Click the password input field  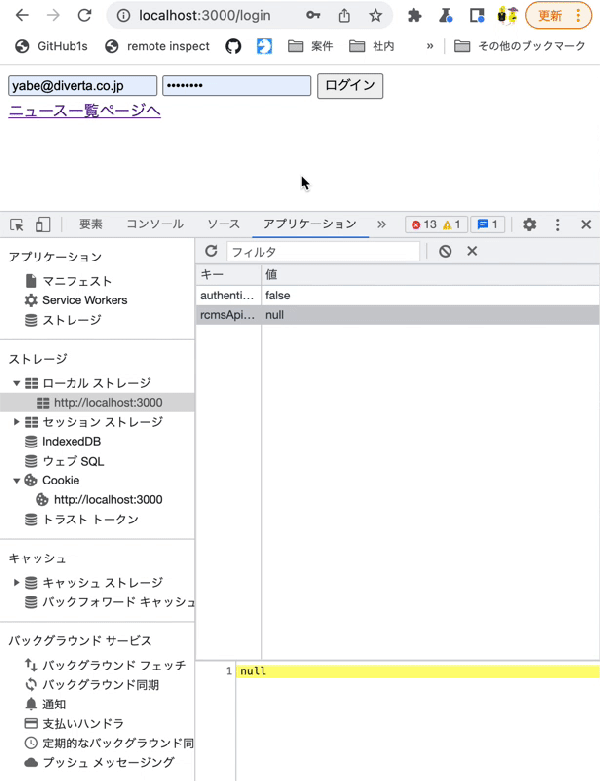tap(237, 86)
